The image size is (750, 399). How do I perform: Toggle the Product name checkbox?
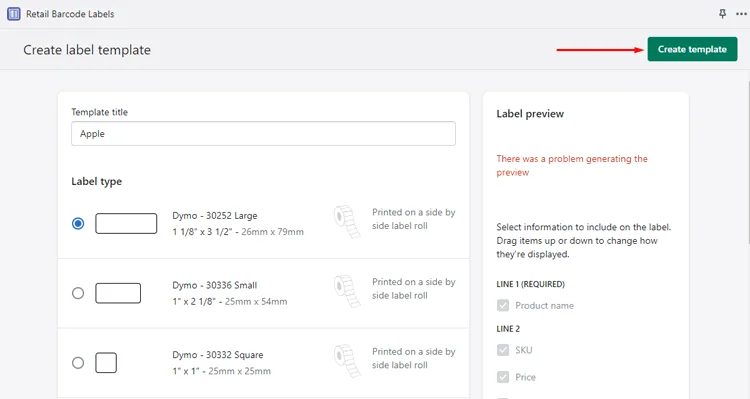coord(503,305)
